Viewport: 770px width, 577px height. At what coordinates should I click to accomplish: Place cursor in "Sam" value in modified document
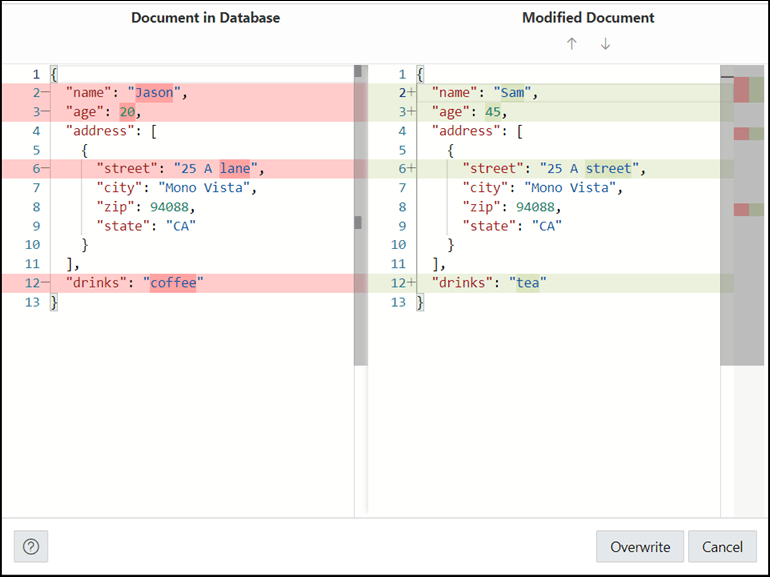pos(512,92)
